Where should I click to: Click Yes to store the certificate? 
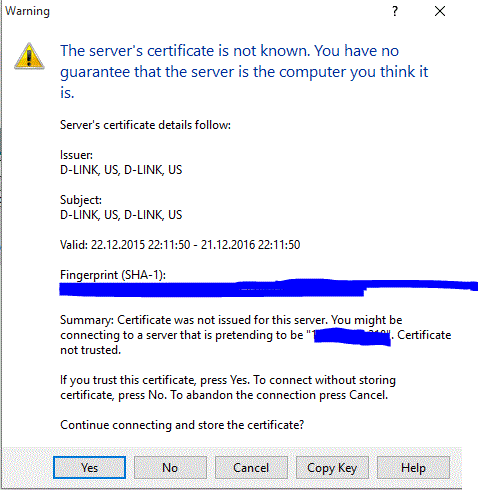pos(89,467)
